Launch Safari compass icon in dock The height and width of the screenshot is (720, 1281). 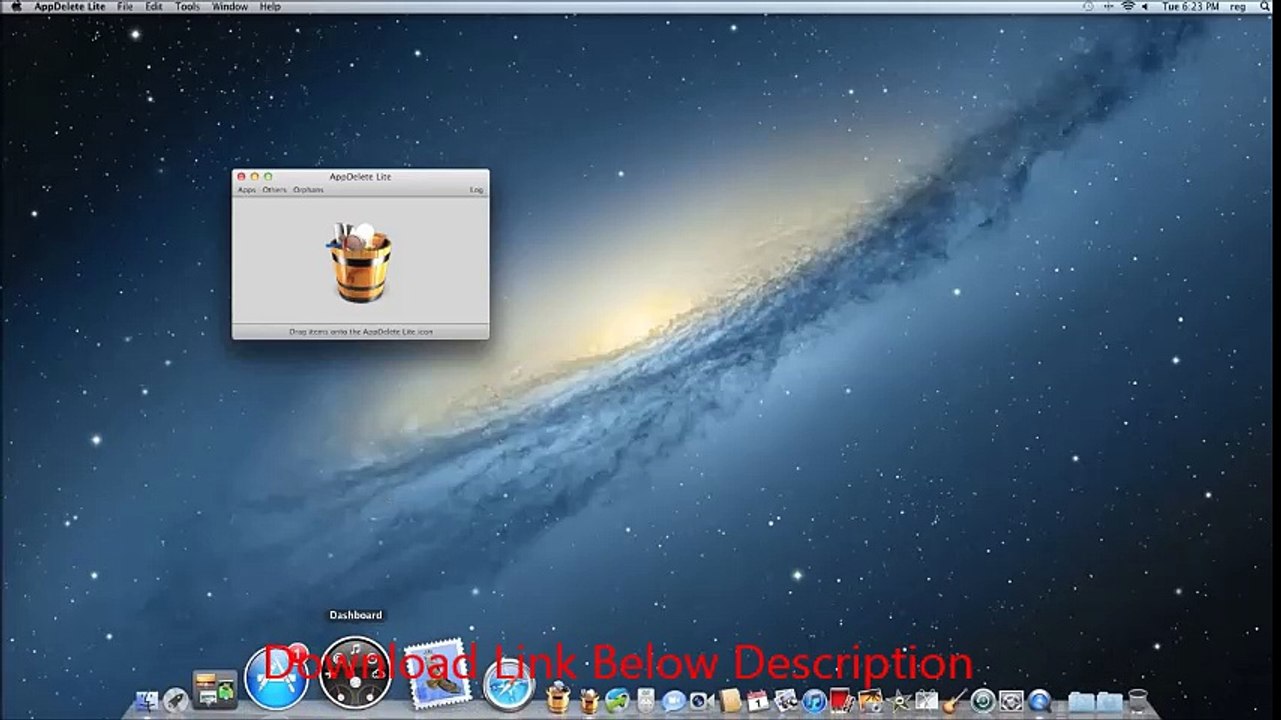click(508, 685)
